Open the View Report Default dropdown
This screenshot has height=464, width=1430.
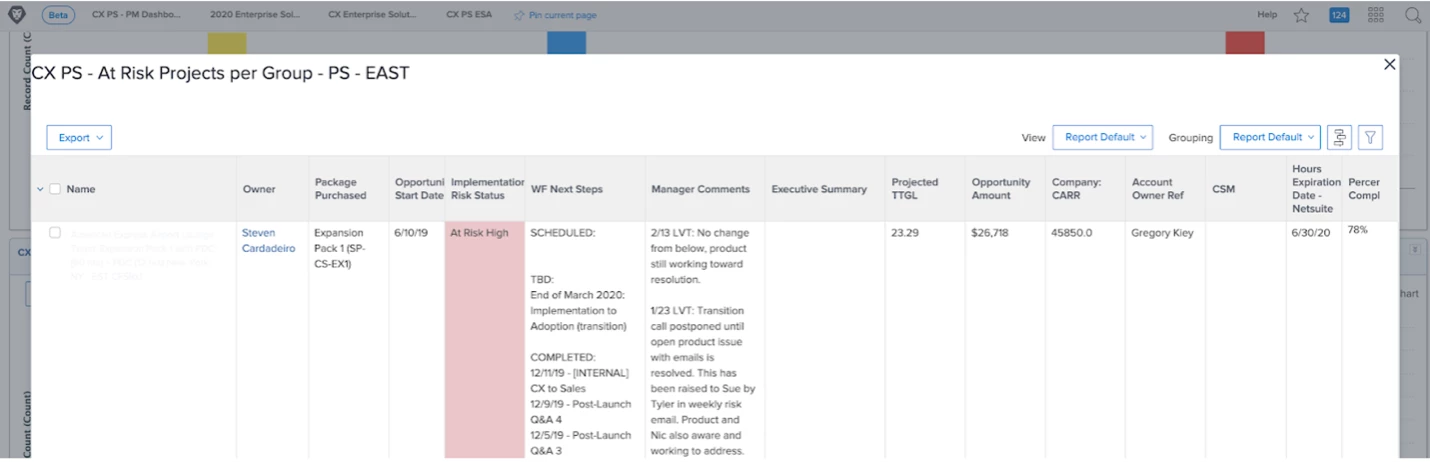pos(1103,138)
